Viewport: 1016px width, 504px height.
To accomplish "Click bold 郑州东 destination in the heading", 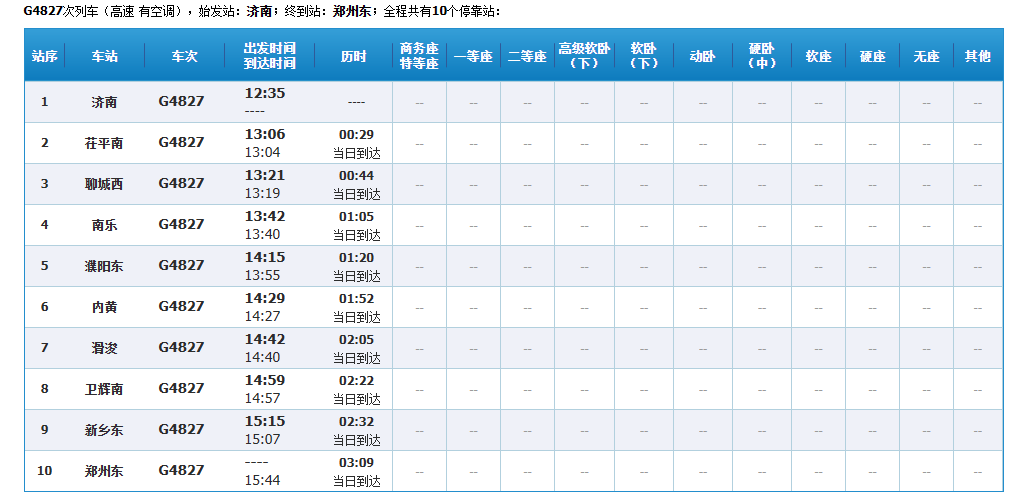I will point(354,11).
